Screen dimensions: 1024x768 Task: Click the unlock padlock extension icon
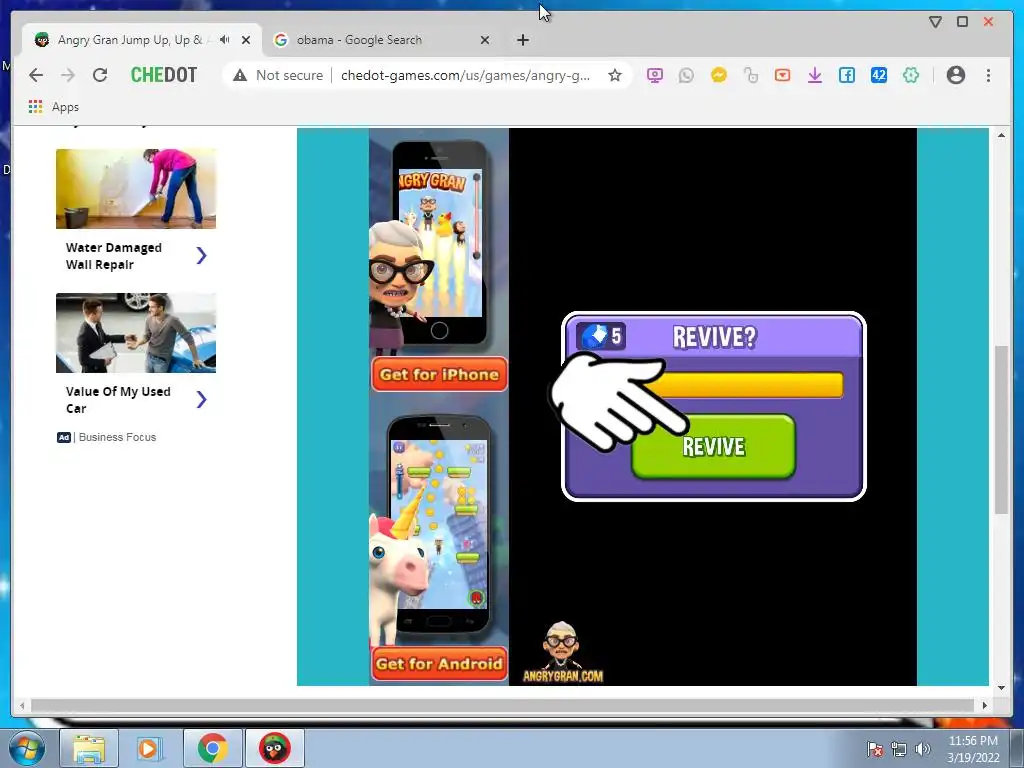point(750,75)
